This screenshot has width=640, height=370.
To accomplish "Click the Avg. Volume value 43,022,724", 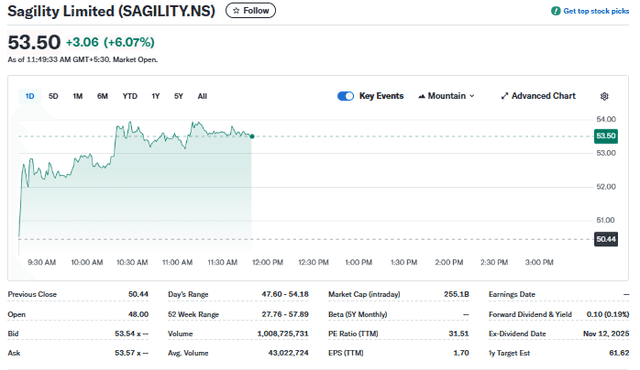I will pyautogui.click(x=288, y=353).
